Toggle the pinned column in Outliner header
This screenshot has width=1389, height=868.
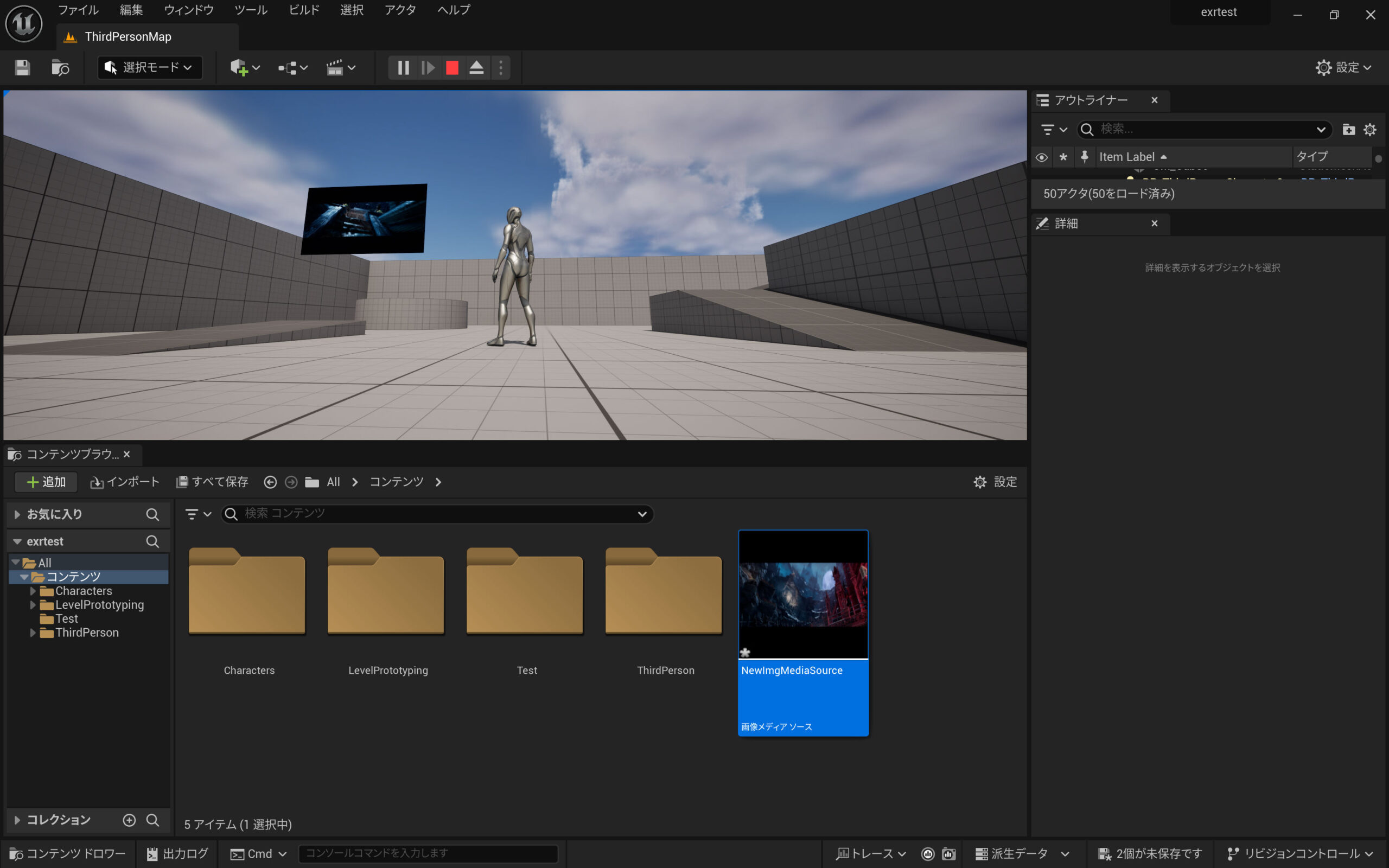click(x=1084, y=157)
